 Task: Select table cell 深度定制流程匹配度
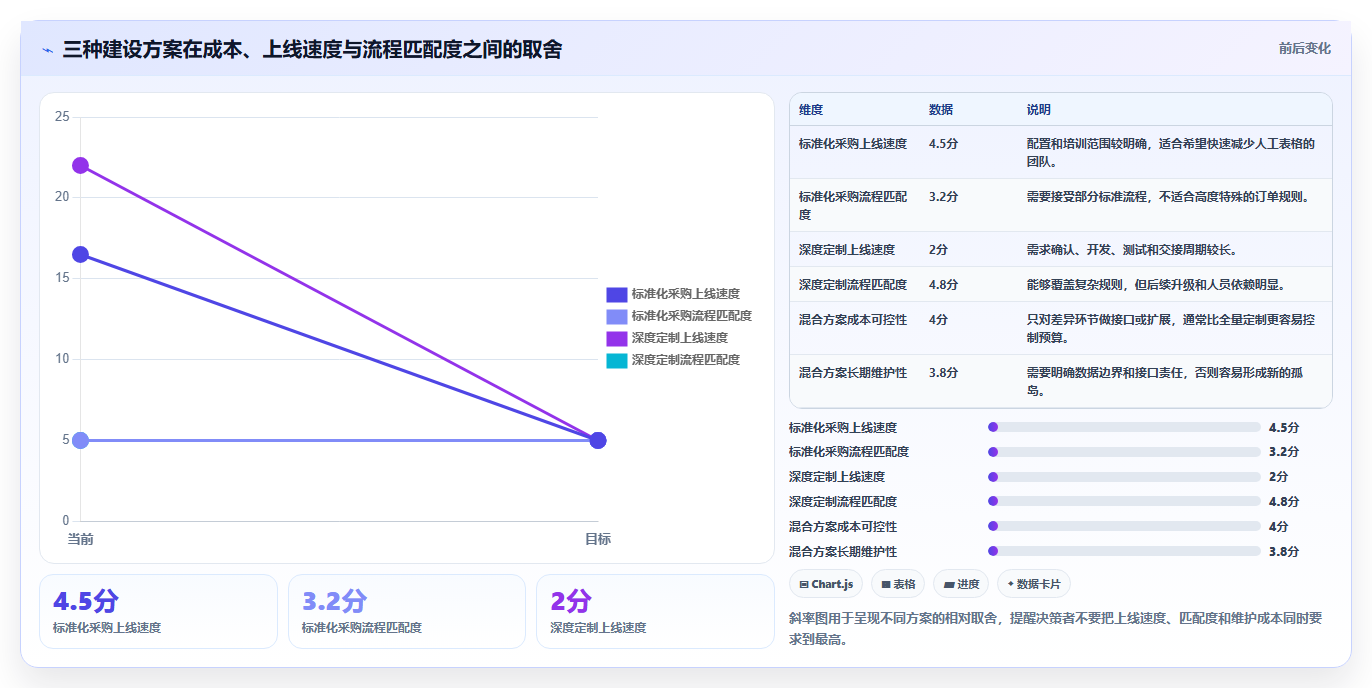[853, 285]
